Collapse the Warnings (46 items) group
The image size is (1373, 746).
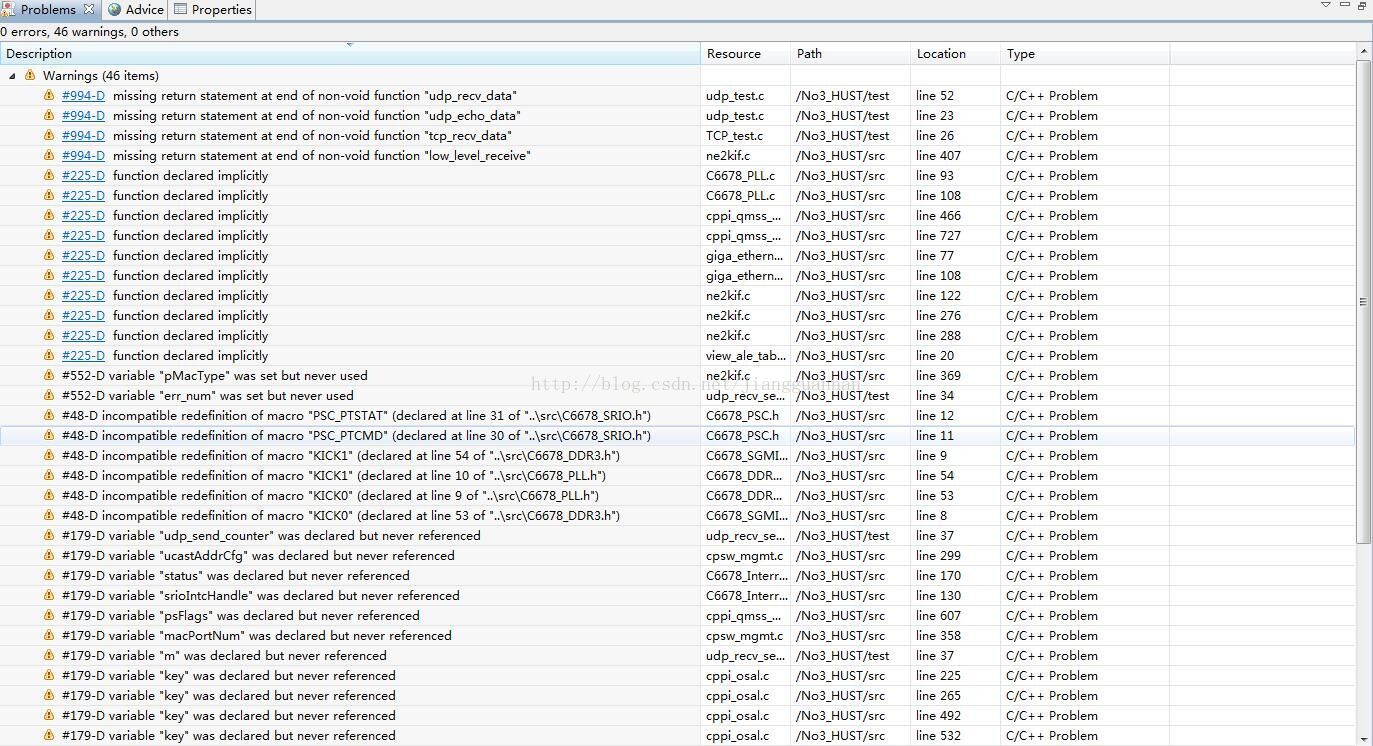(12, 76)
